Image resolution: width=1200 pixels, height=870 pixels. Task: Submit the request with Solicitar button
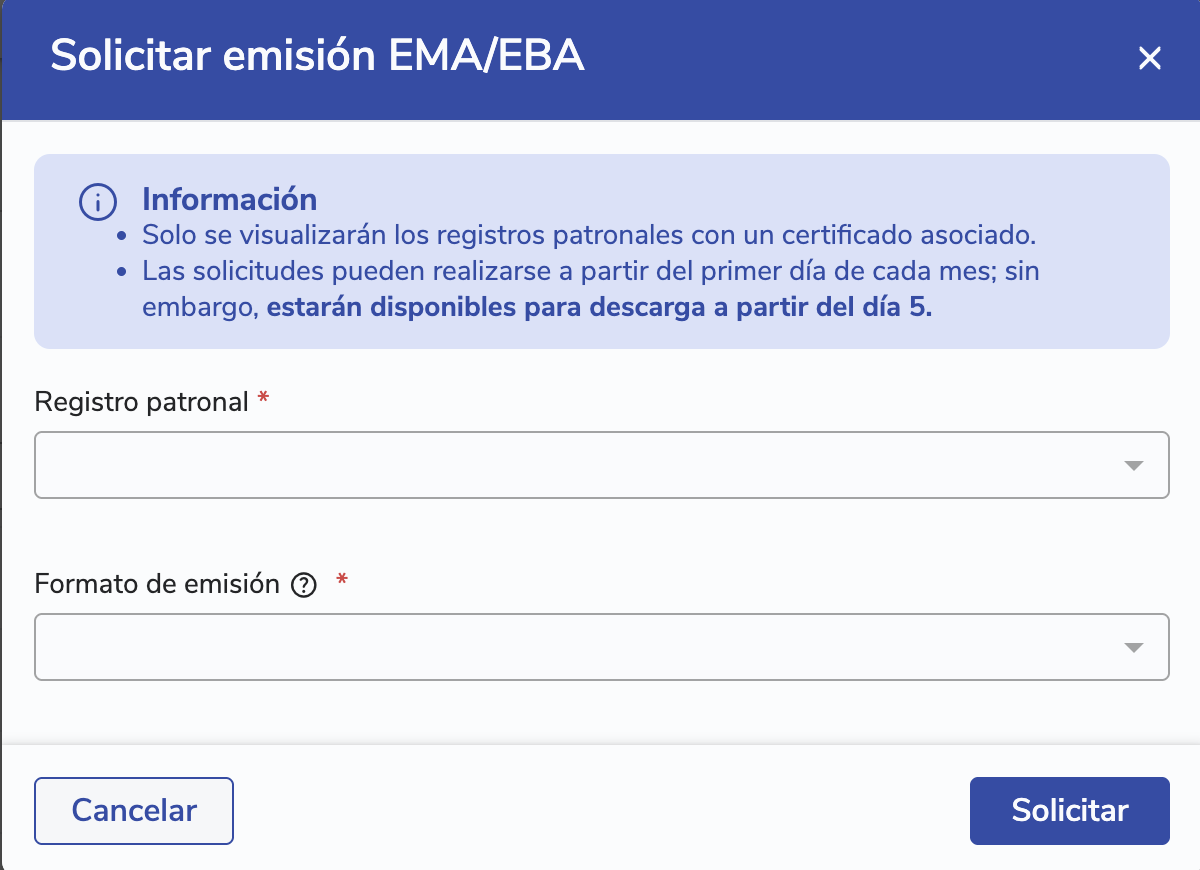pos(1069,810)
